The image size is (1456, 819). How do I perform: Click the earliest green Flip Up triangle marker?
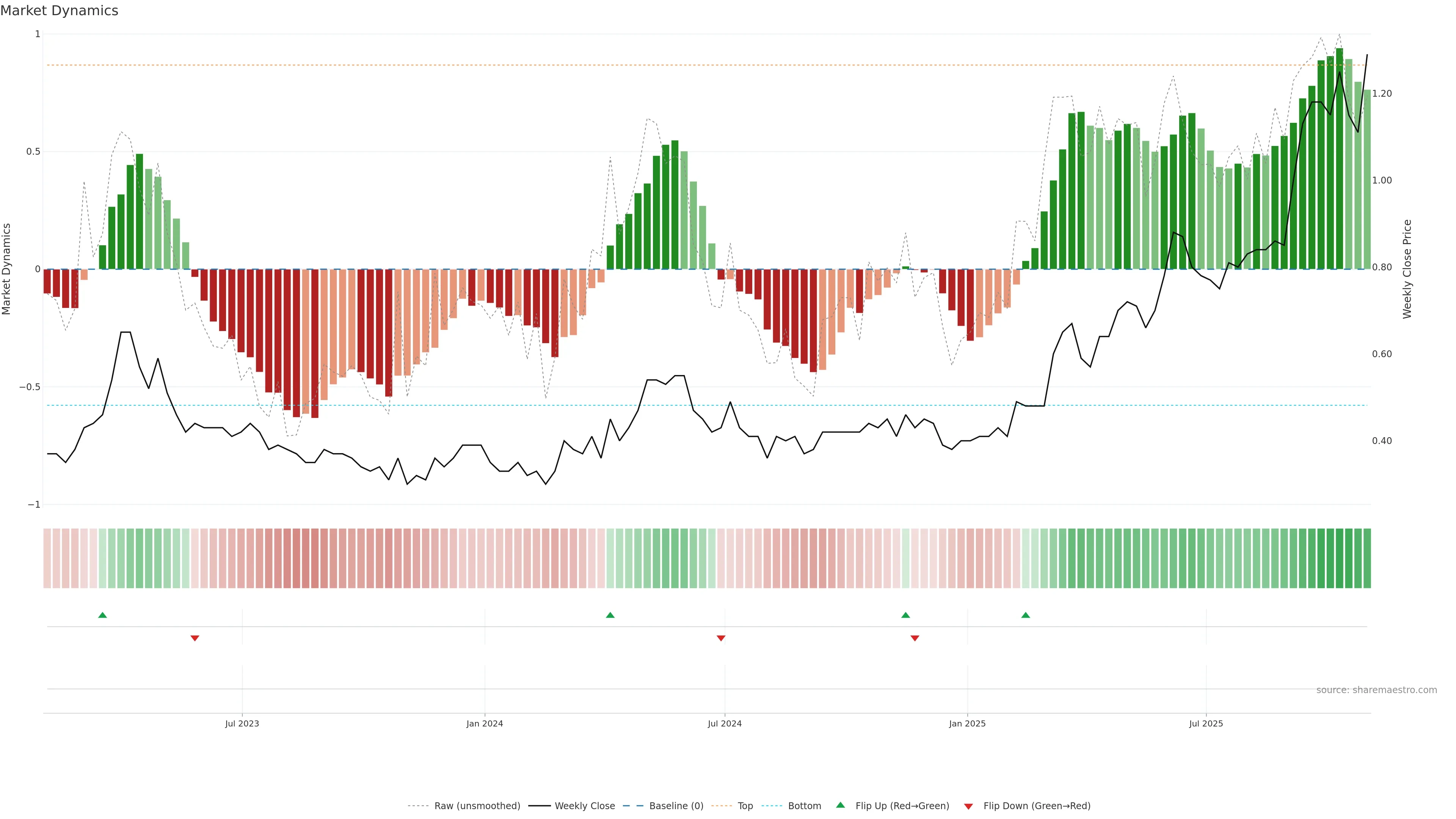(x=102, y=615)
